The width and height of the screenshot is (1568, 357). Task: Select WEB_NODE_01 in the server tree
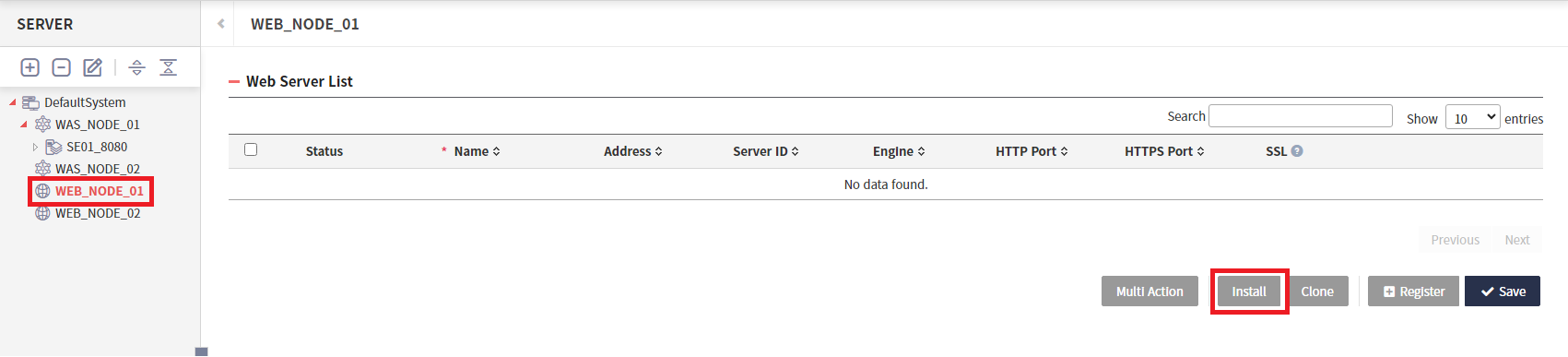point(100,191)
